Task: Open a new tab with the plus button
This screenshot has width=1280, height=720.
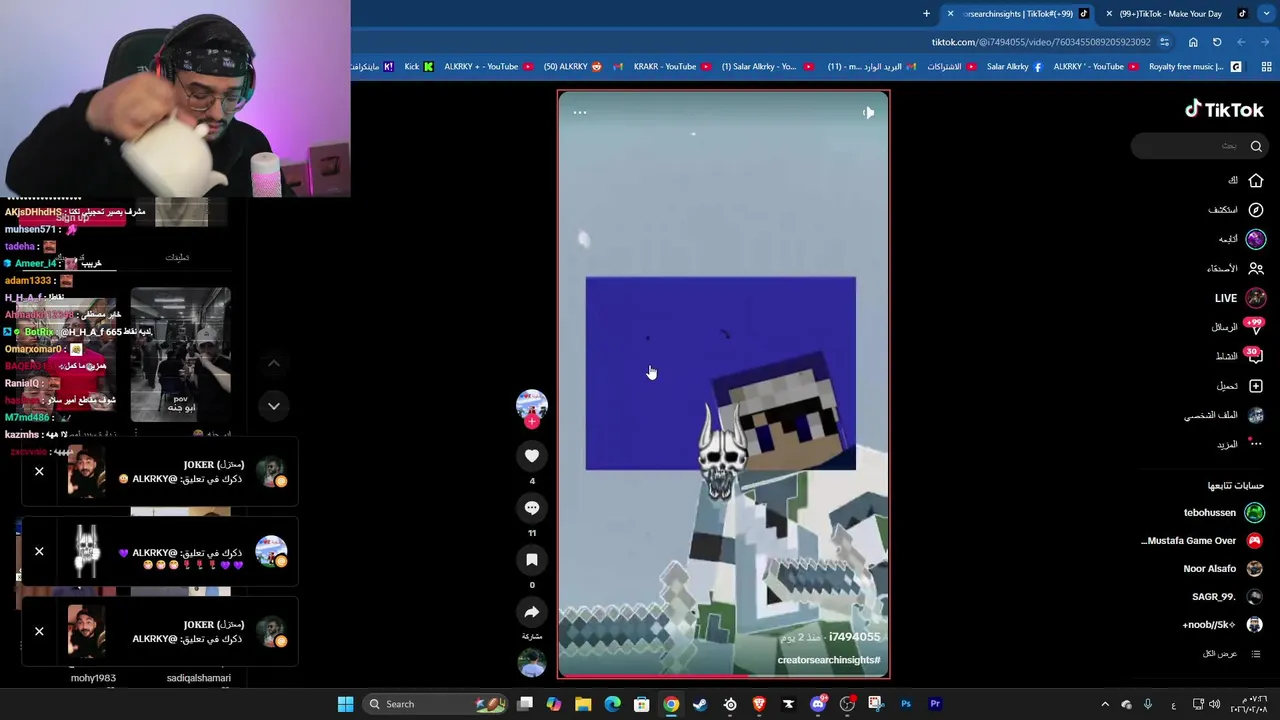Action: [926, 14]
